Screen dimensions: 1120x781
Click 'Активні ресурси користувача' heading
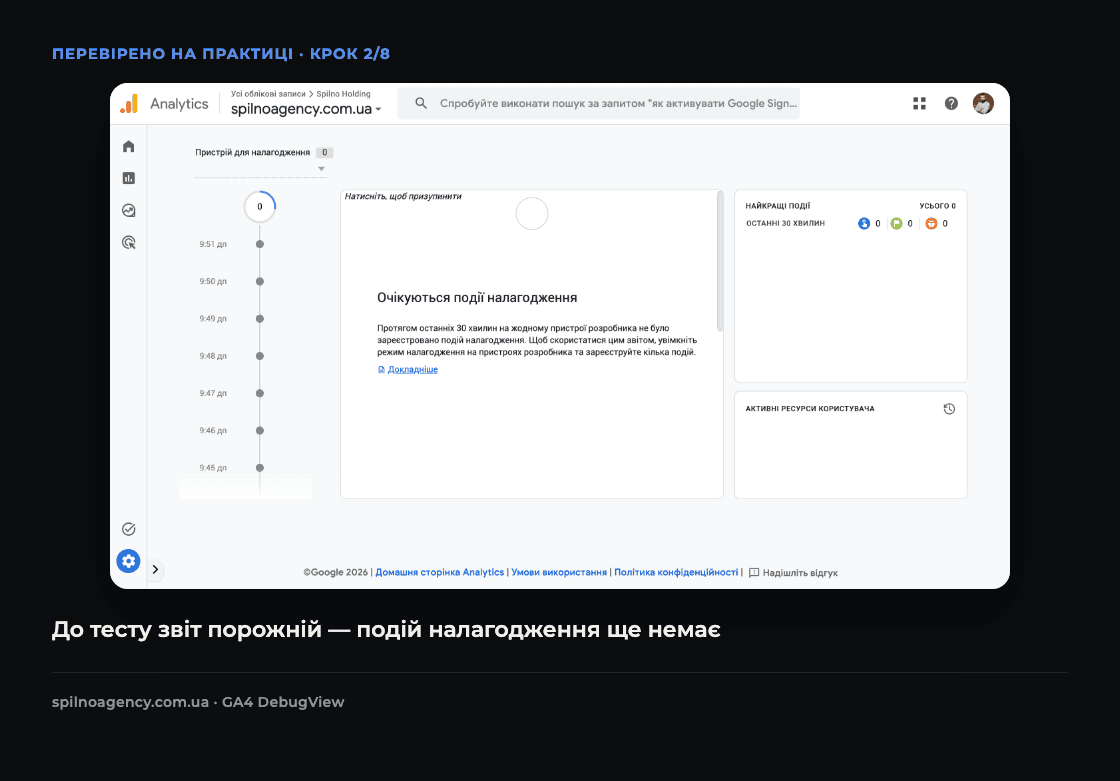809,409
